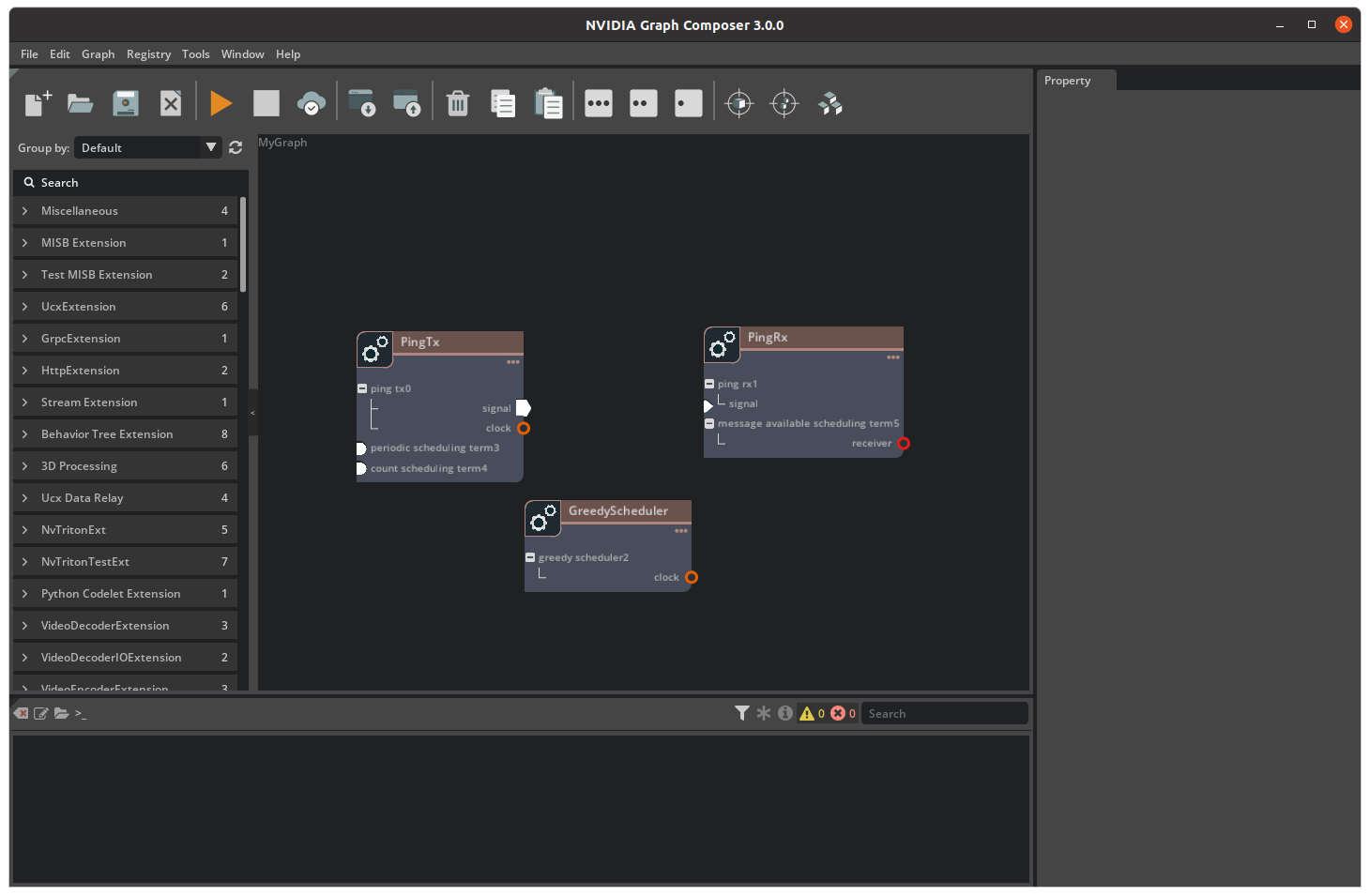Select the single-dot detail level
The image size is (1370, 896).
[x=689, y=103]
